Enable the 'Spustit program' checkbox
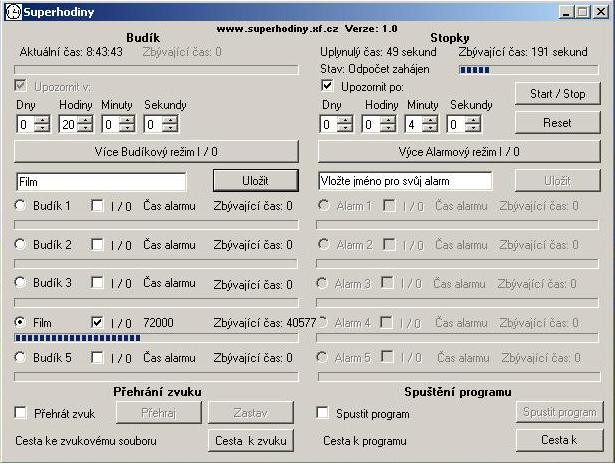Screen dimensions: 615x464 tap(322, 413)
